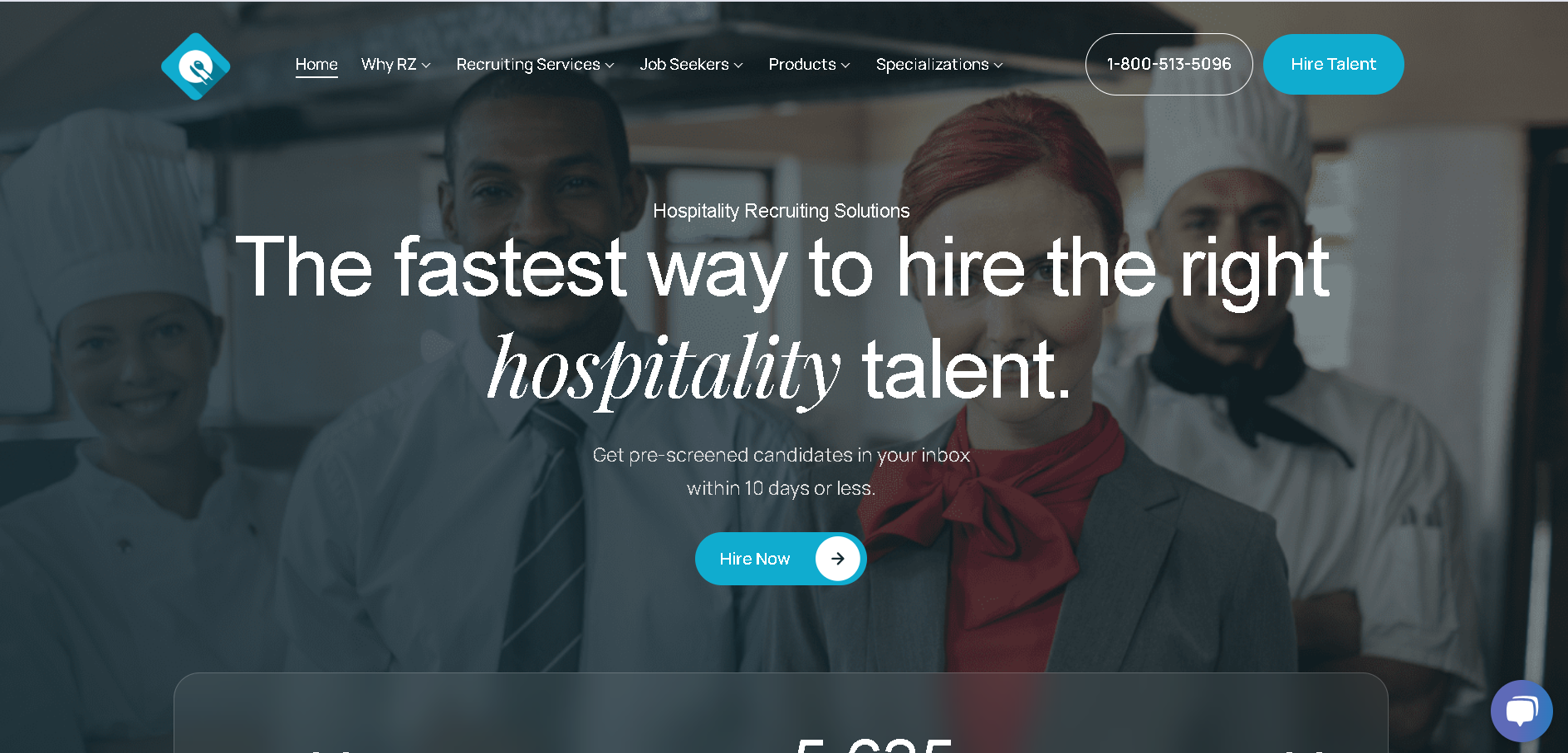Click the Why RZ chevron arrow
The width and height of the screenshot is (1568, 753).
coord(426,66)
